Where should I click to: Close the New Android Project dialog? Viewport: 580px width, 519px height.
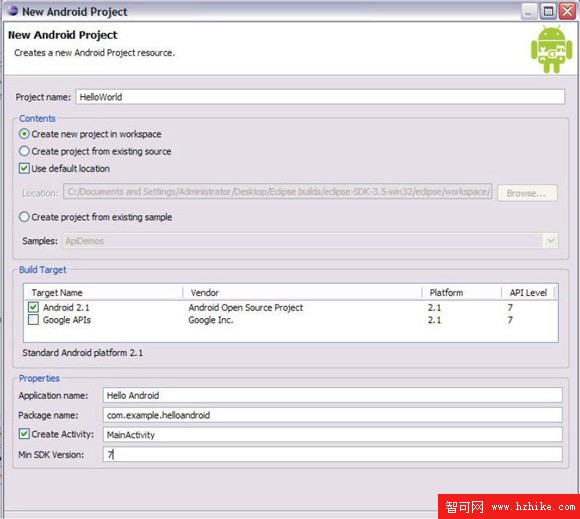[x=567, y=11]
